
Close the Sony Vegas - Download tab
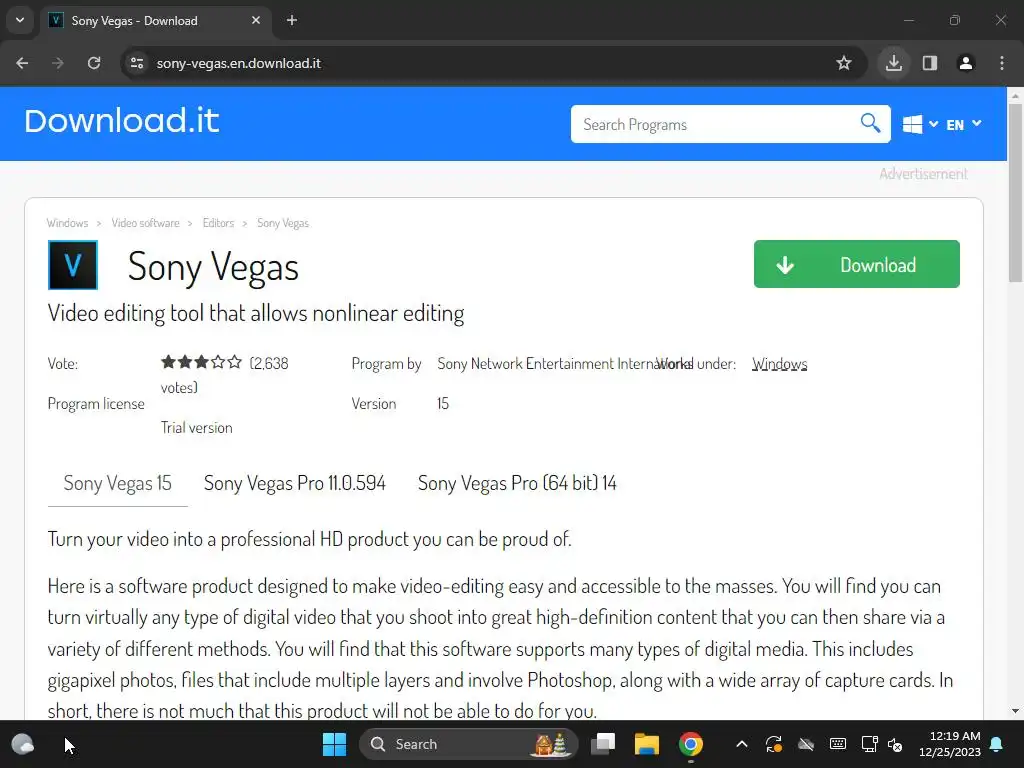(x=256, y=20)
